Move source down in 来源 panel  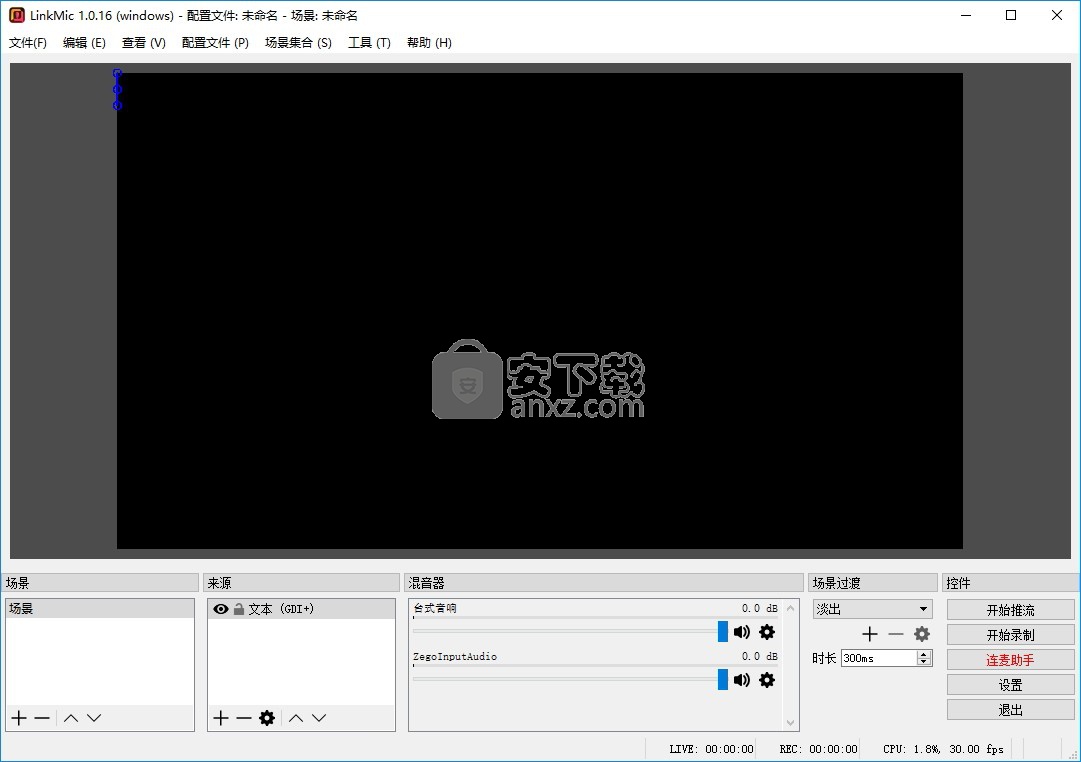(x=319, y=718)
